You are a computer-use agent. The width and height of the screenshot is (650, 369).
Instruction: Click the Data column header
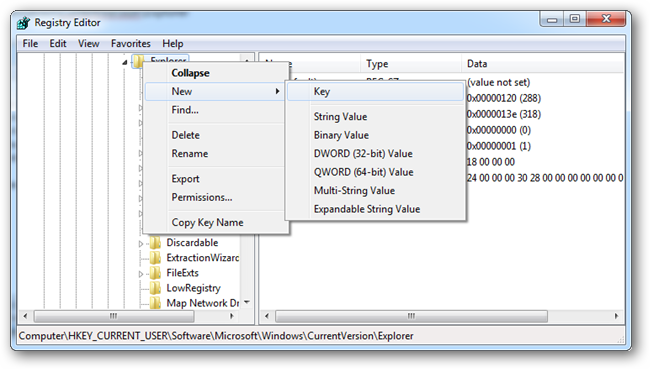coord(543,64)
